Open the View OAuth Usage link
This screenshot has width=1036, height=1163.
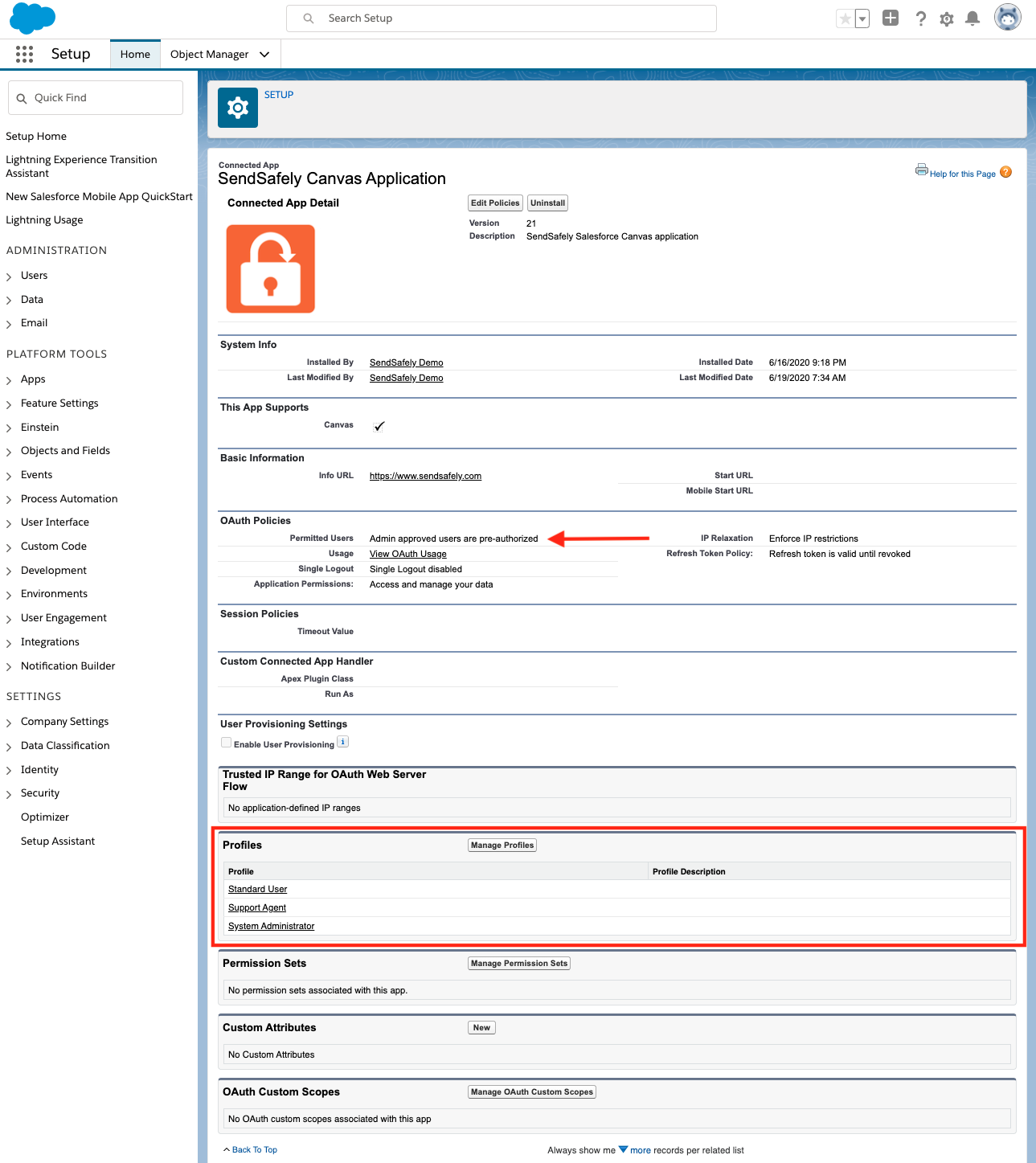click(x=407, y=554)
